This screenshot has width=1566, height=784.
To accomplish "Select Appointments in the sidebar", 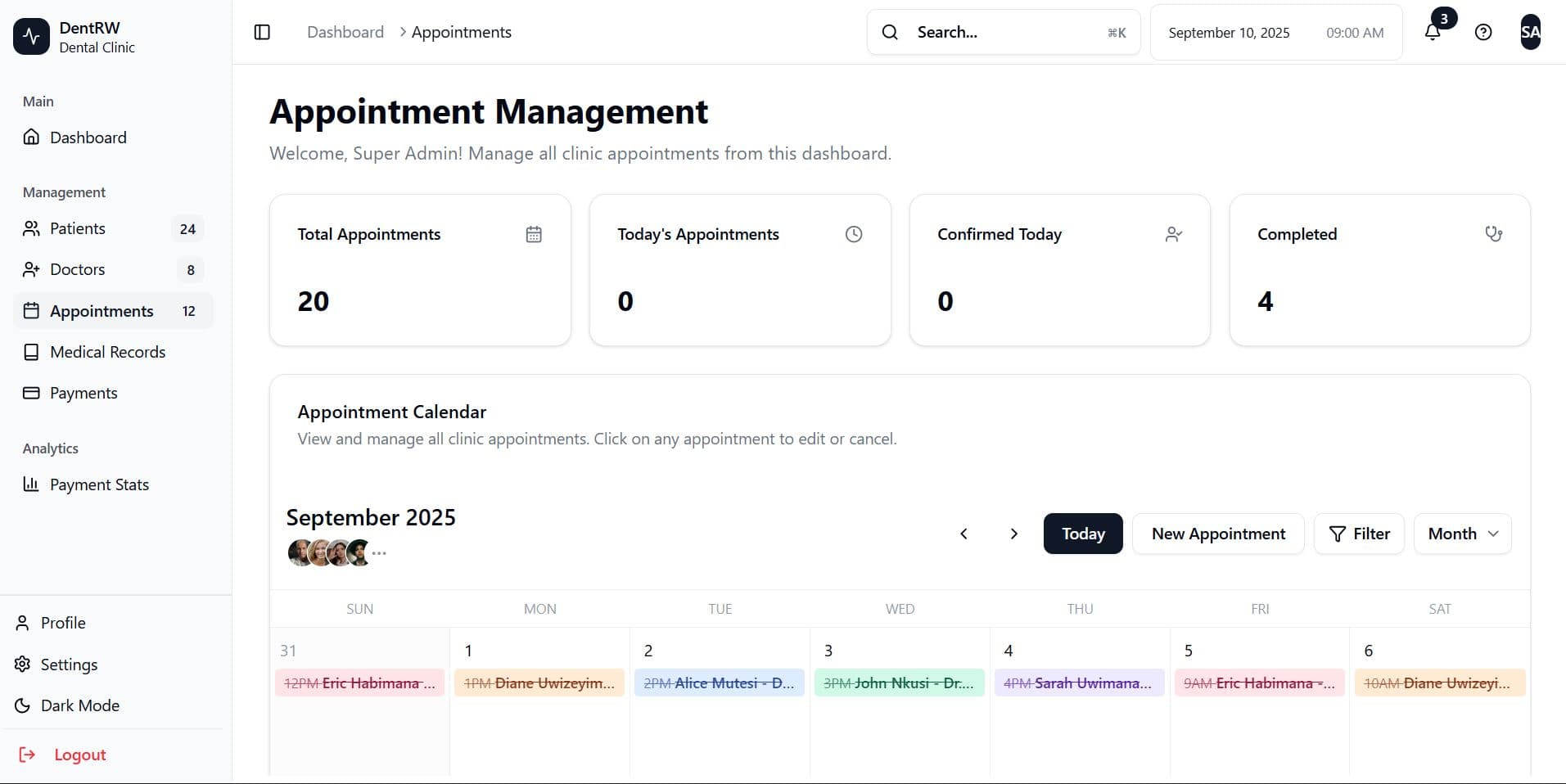I will click(102, 311).
